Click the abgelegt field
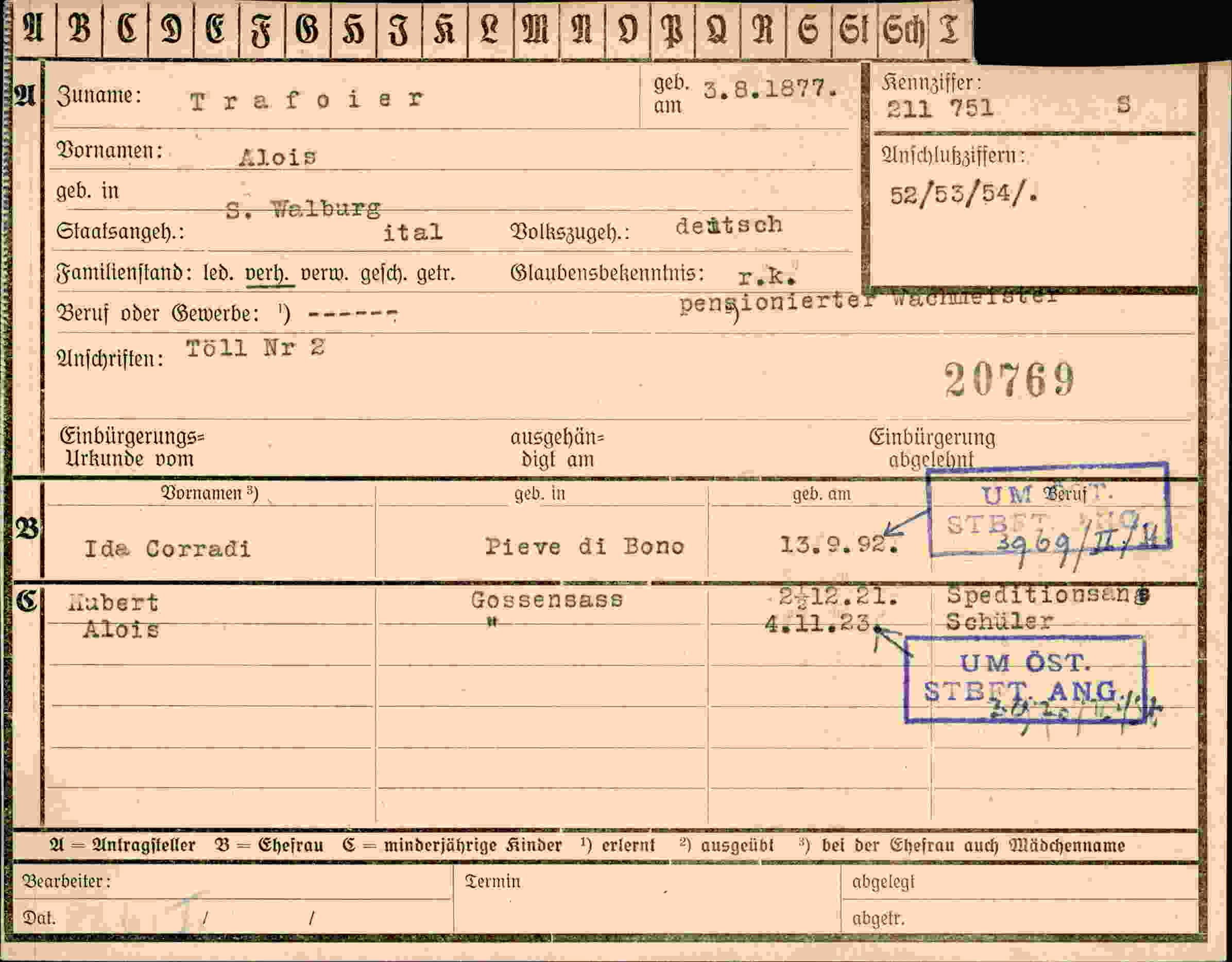This screenshot has width=1232, height=962. [1019, 882]
